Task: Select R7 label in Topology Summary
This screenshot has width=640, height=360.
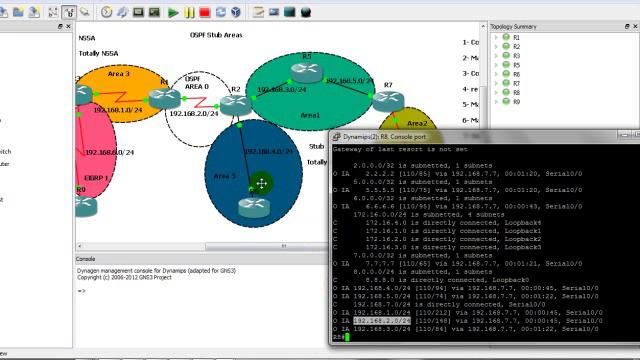Action: tap(516, 83)
